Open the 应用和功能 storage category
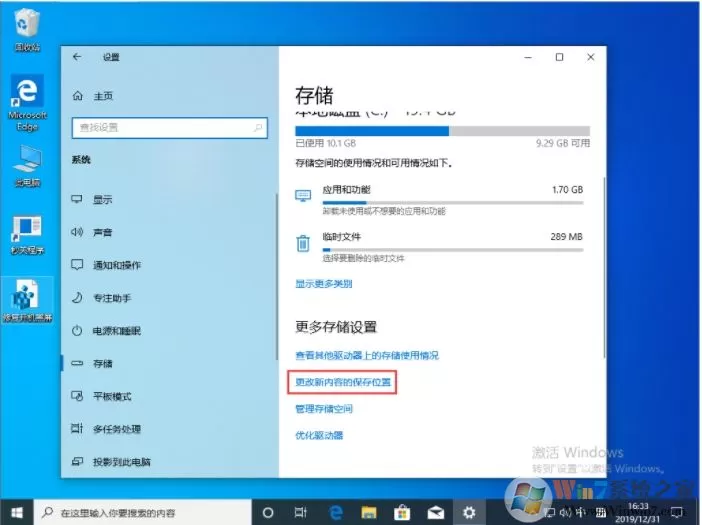 pos(439,200)
